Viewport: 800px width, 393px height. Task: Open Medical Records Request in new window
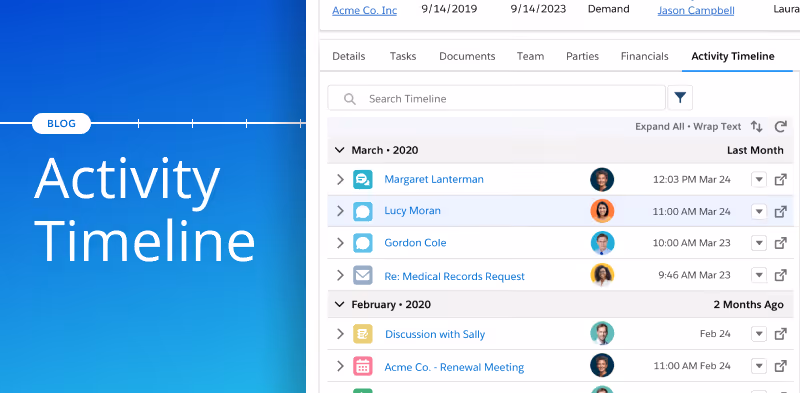pos(781,276)
